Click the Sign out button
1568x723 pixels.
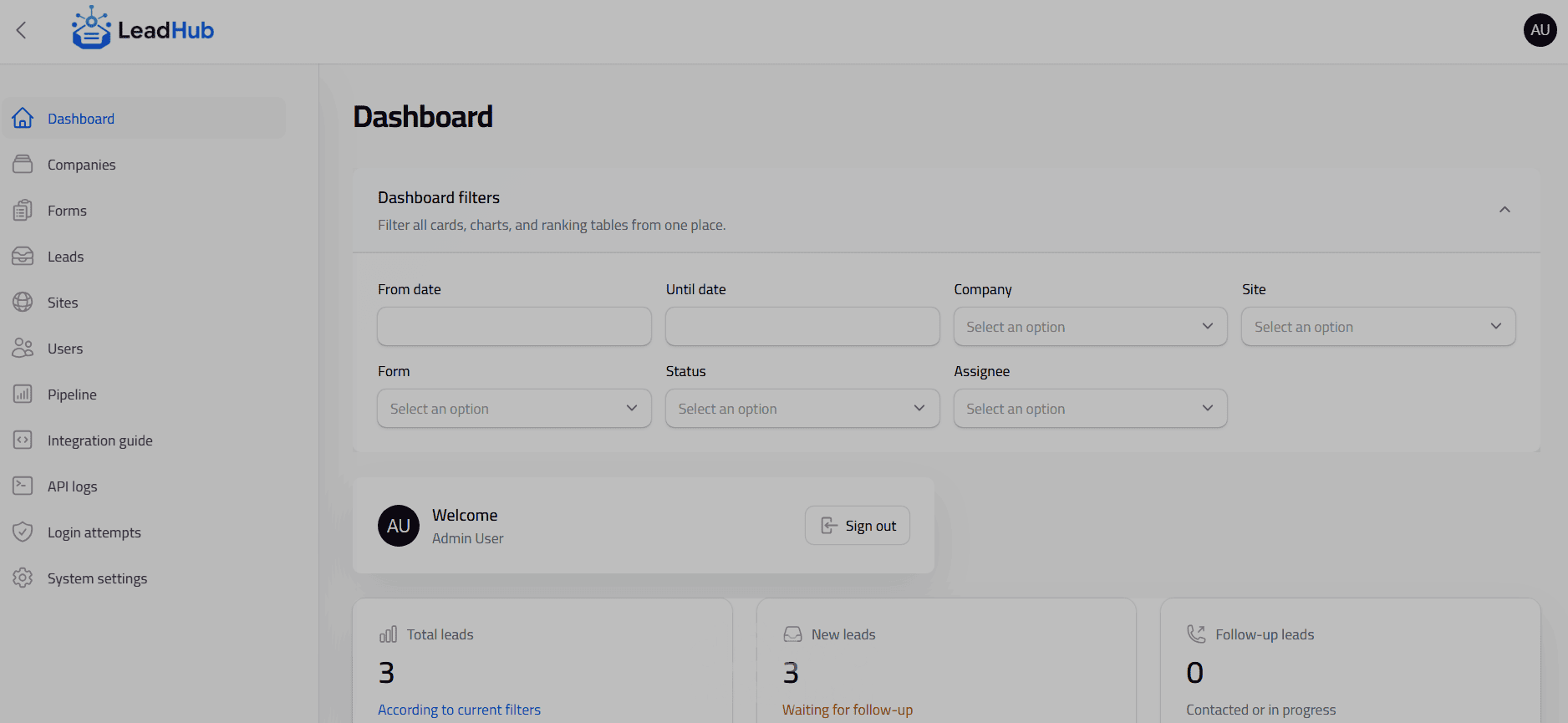(x=858, y=526)
